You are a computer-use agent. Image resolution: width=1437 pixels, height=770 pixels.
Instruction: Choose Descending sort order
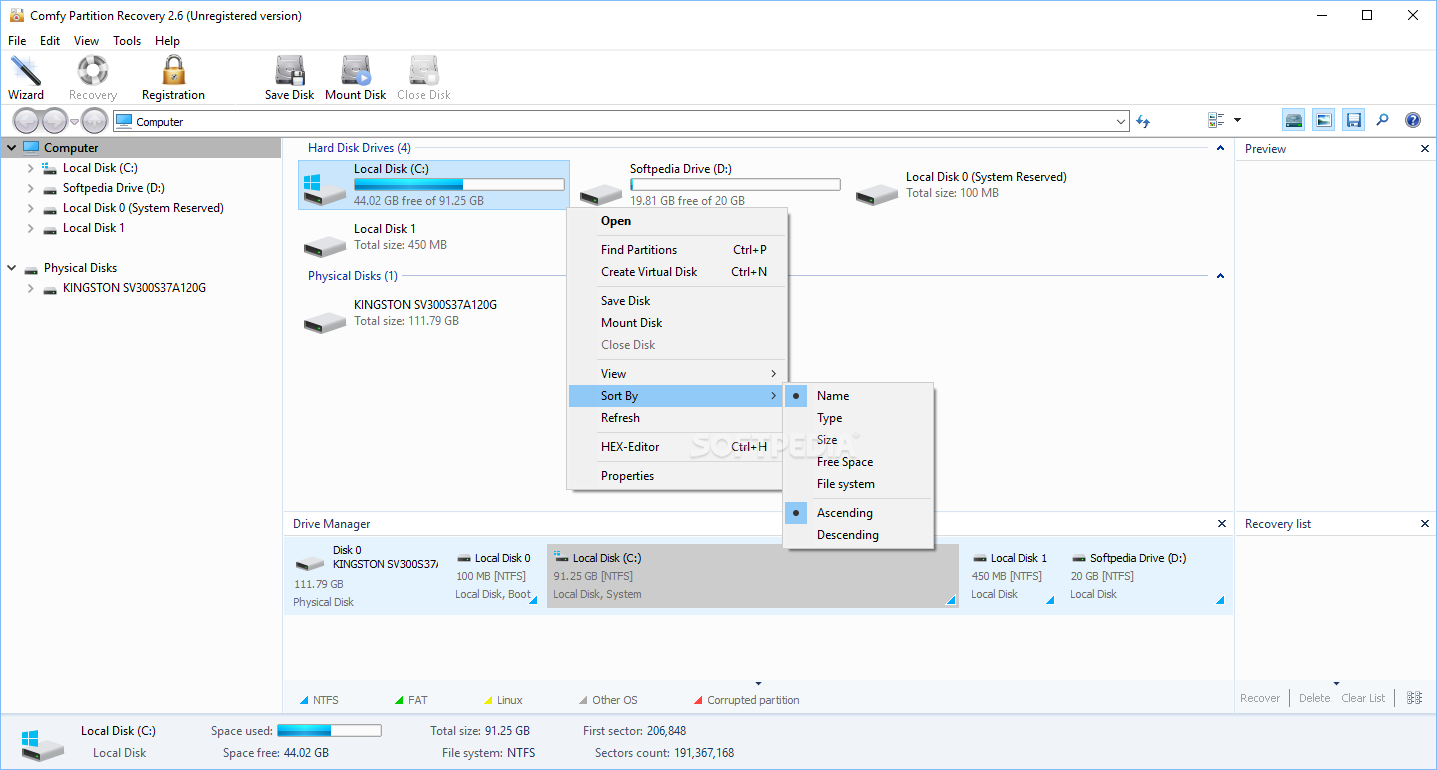click(859, 535)
